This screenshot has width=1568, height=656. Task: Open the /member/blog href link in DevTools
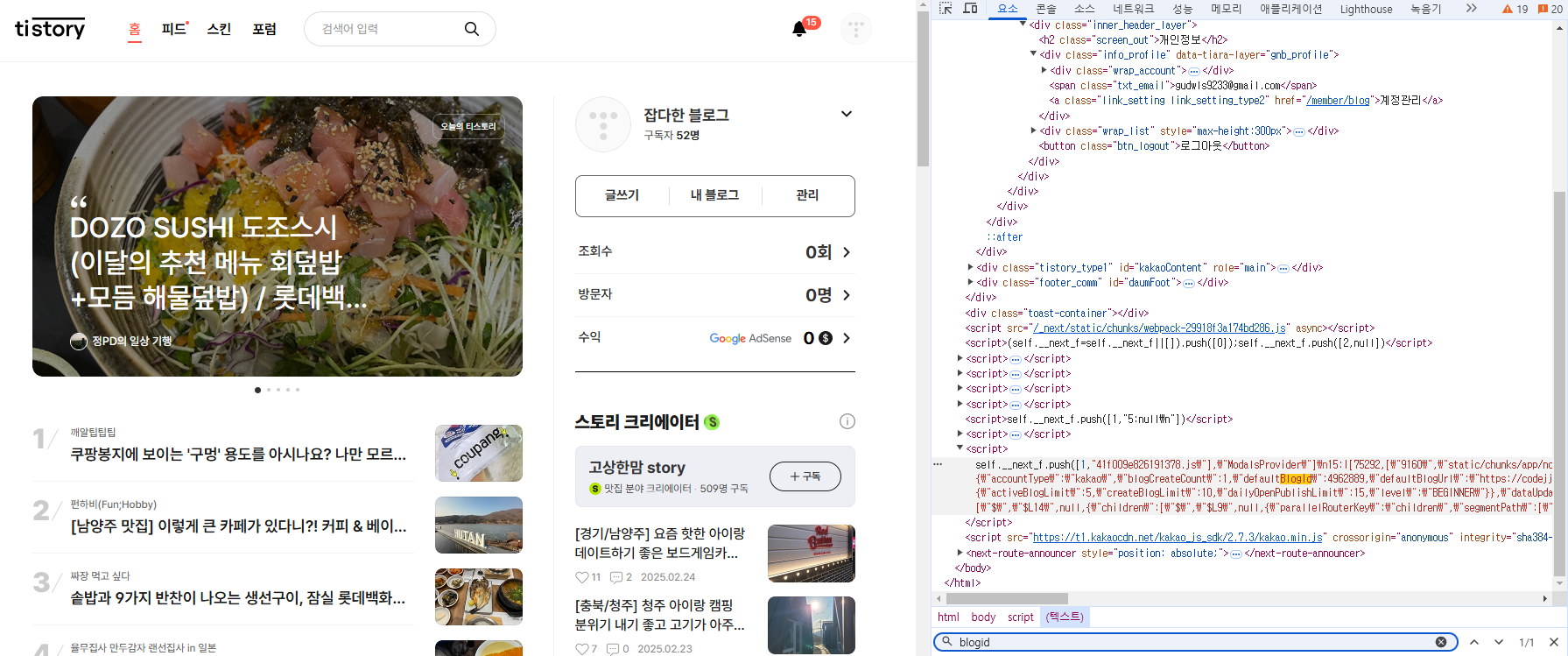[1338, 100]
